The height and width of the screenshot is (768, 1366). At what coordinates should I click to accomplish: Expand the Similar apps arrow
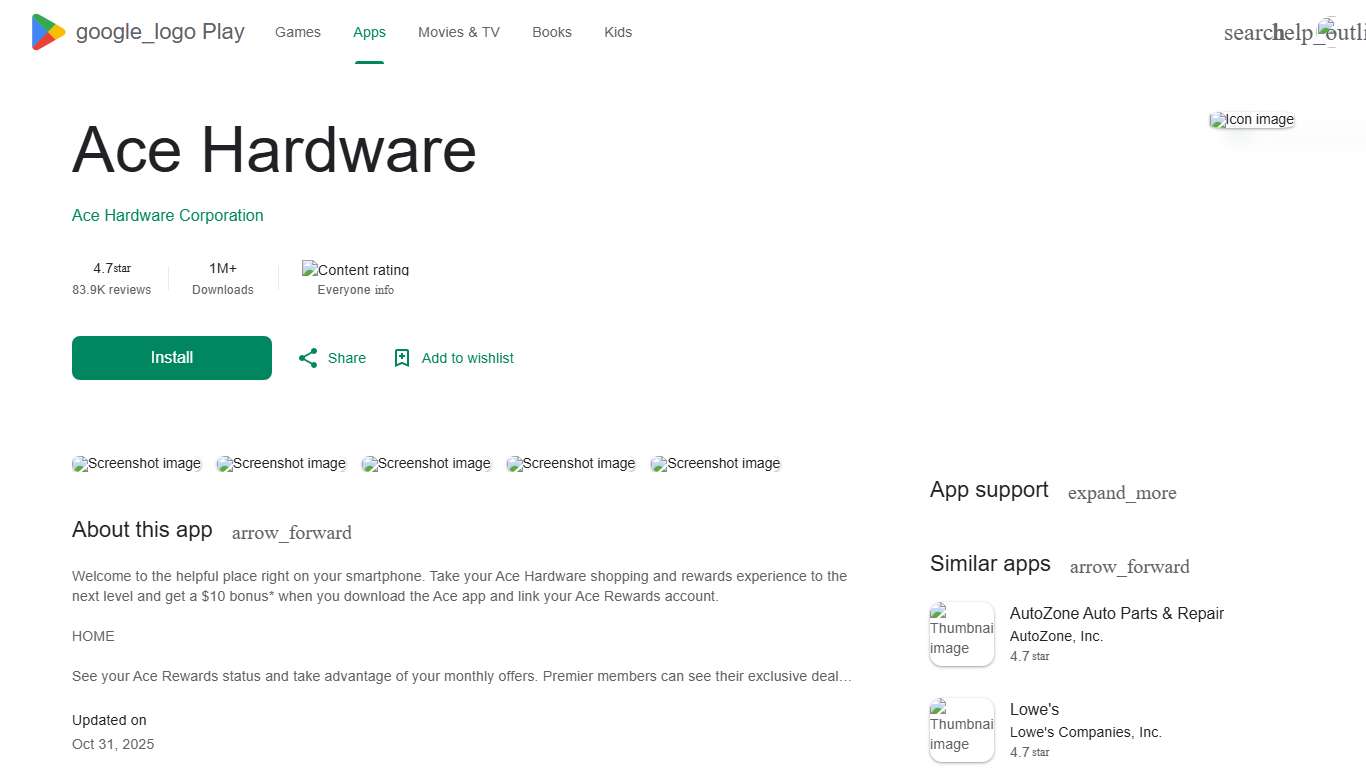point(1129,567)
